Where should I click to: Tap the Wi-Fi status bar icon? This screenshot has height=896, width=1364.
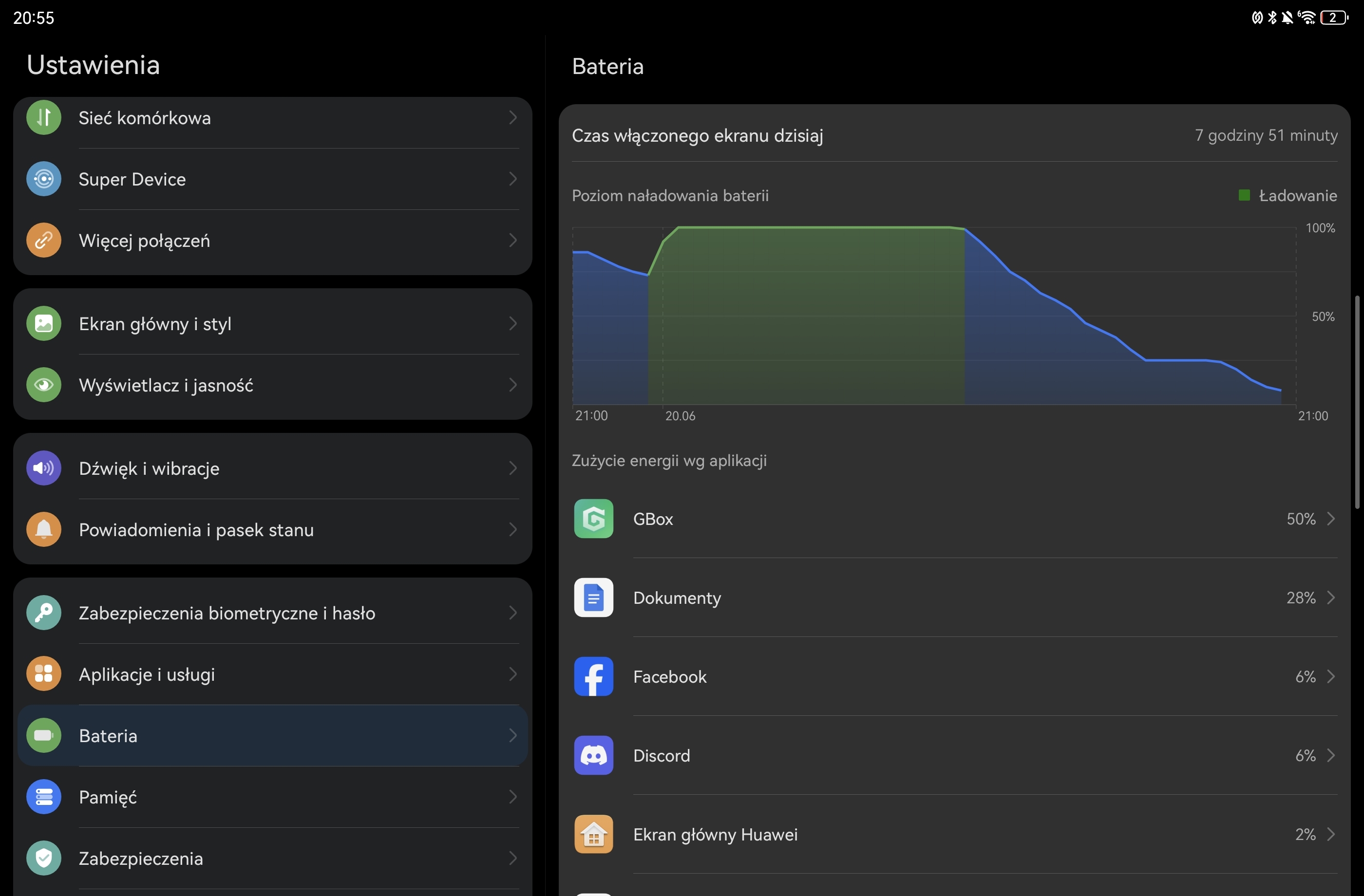(1307, 18)
